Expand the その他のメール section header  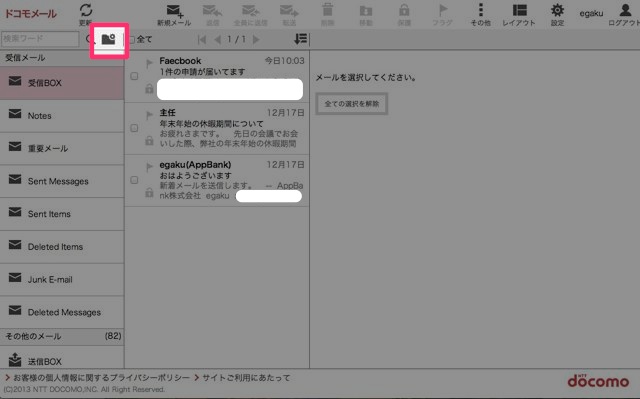click(62, 336)
